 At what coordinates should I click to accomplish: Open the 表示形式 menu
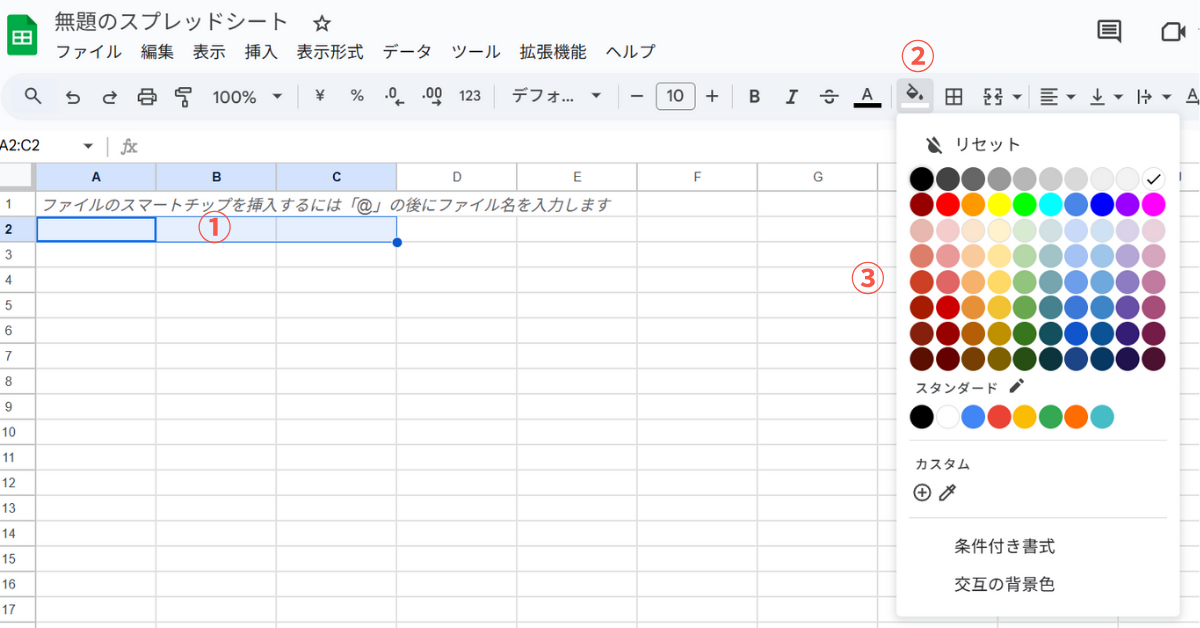[x=330, y=52]
